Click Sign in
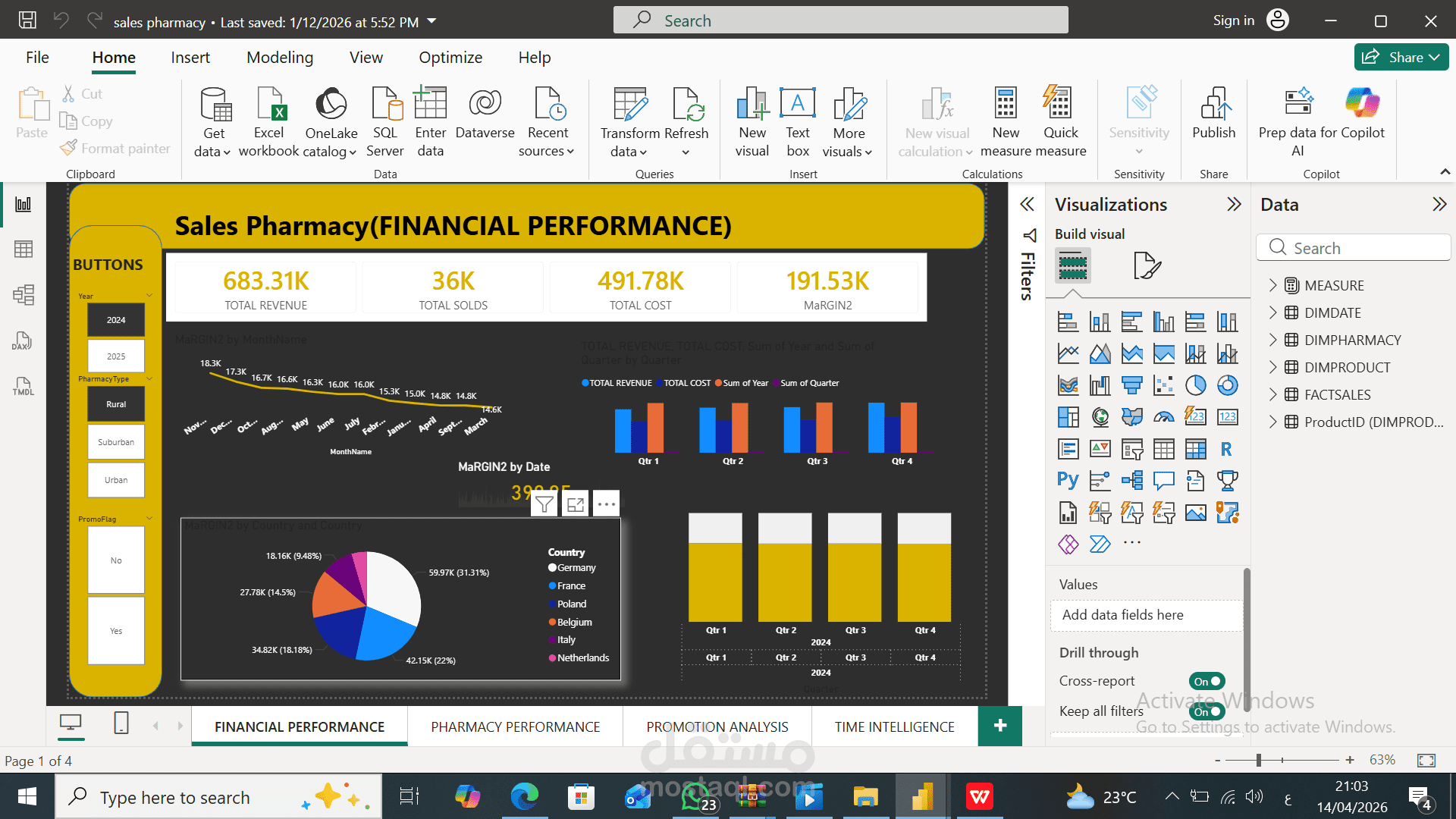 pyautogui.click(x=1234, y=20)
